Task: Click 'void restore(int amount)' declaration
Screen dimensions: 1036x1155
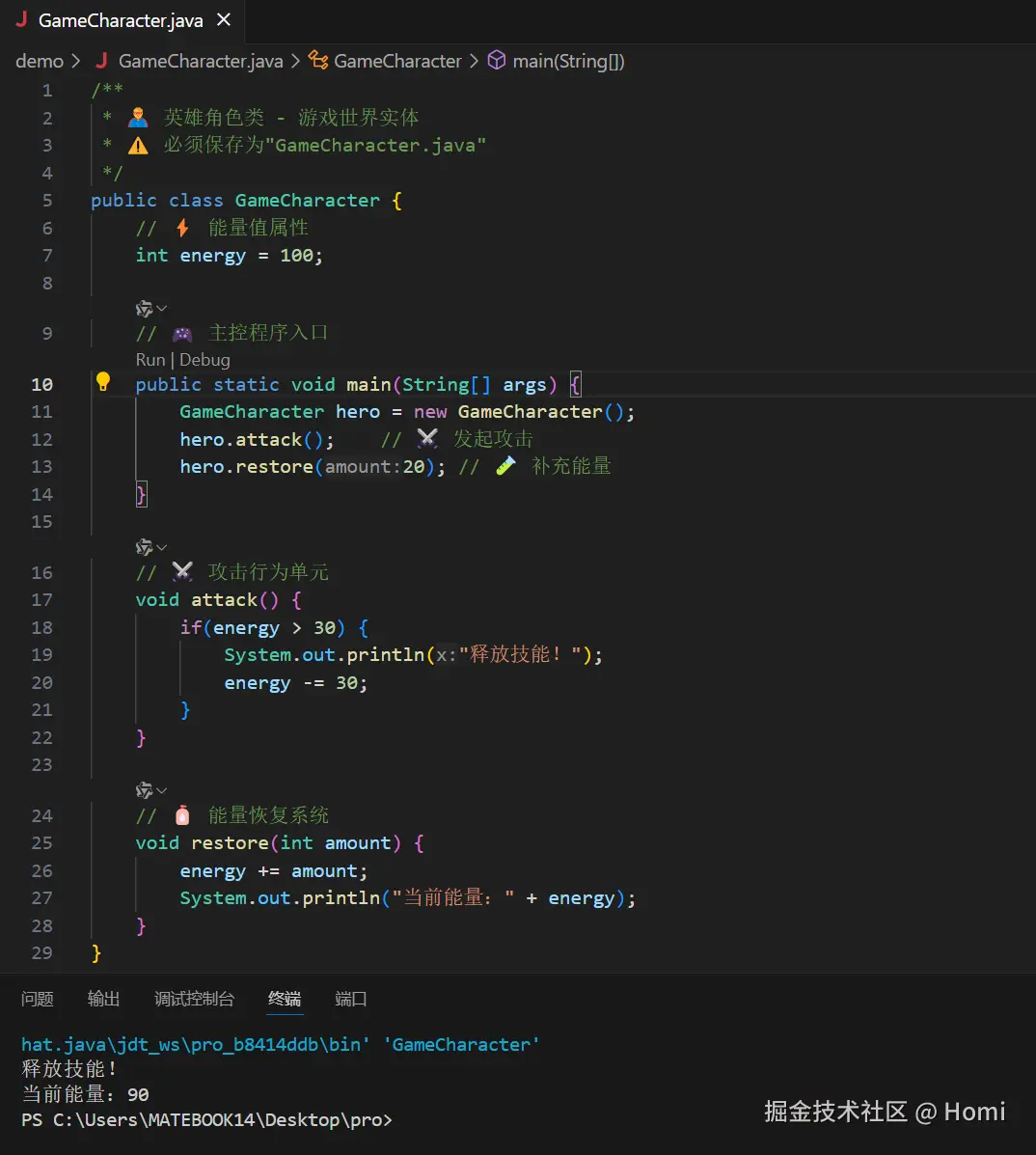Action: (x=269, y=843)
